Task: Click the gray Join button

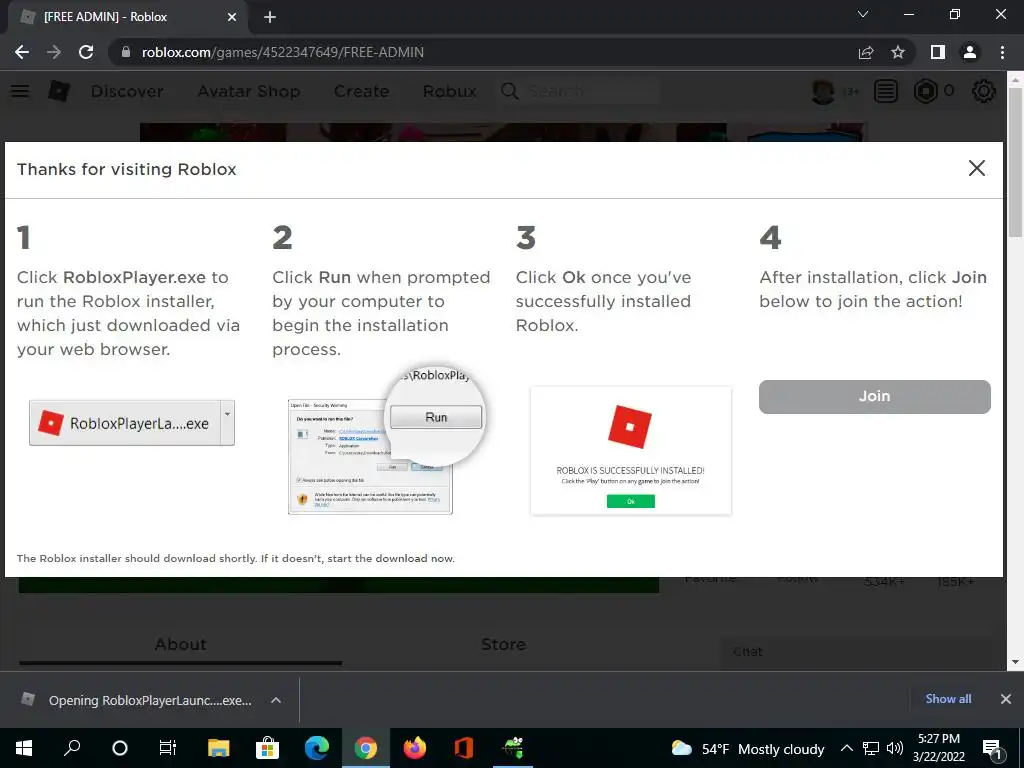Action: pyautogui.click(x=874, y=396)
